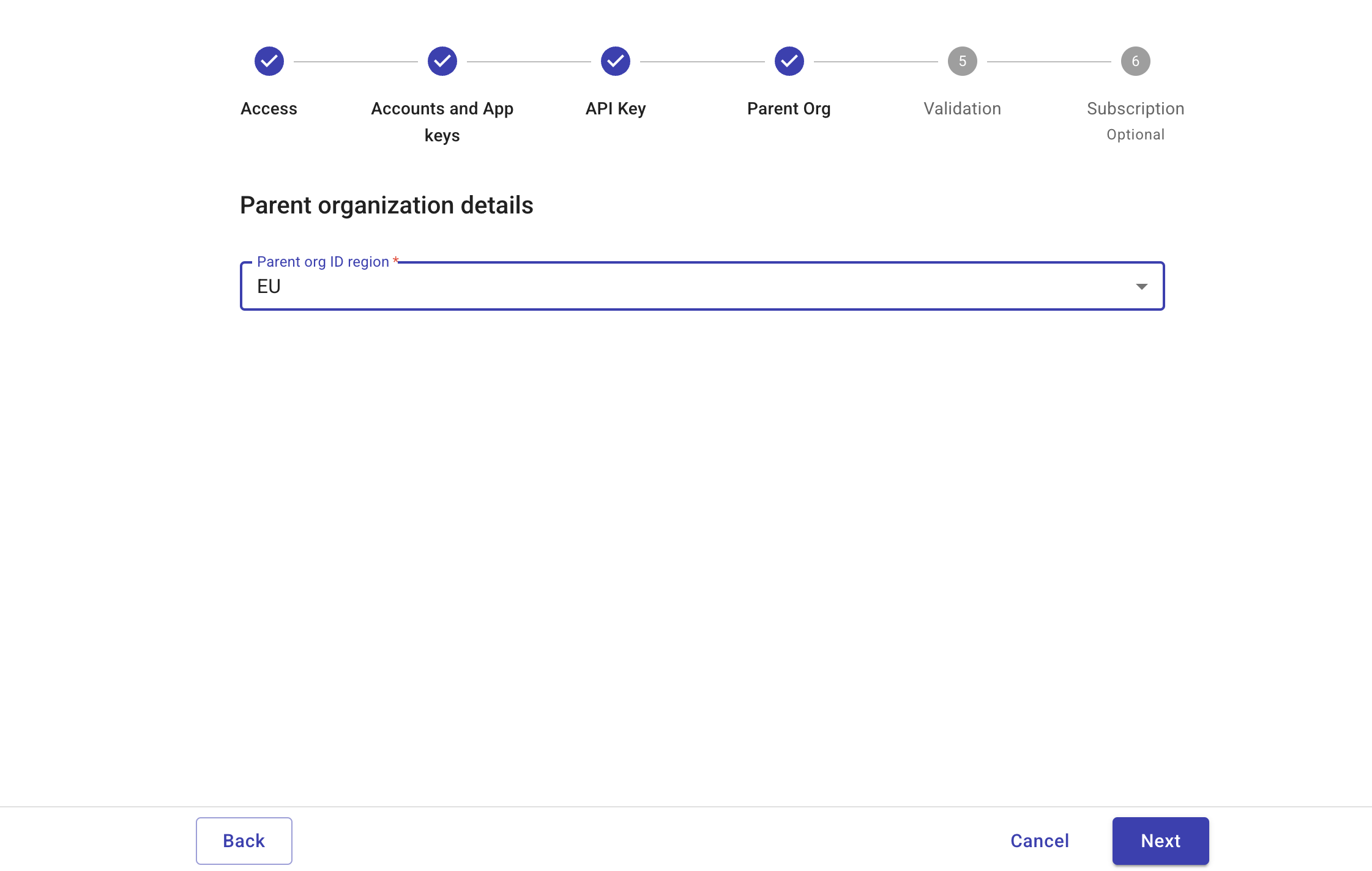Cancel the setup wizard

(1039, 840)
